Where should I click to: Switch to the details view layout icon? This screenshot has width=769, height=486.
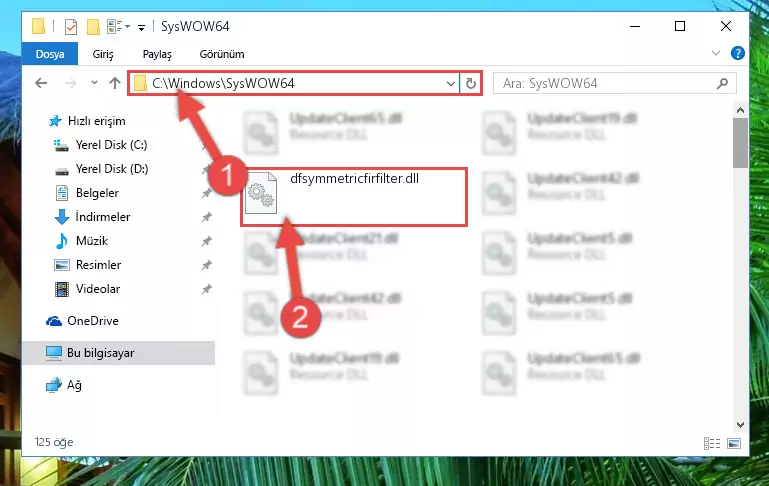click(x=712, y=443)
